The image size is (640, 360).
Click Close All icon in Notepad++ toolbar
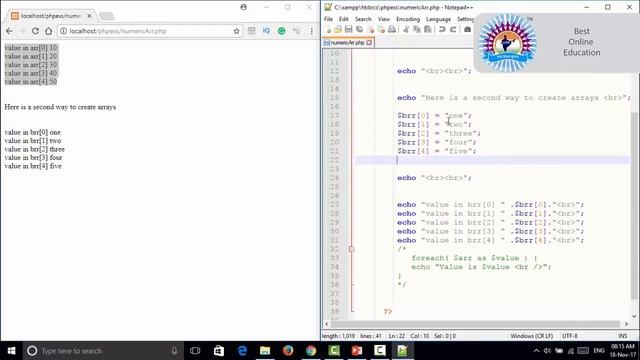[381, 30]
